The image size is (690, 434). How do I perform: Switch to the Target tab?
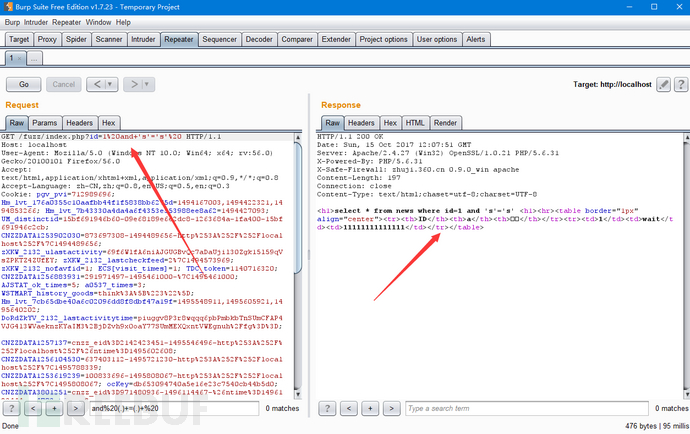point(19,39)
